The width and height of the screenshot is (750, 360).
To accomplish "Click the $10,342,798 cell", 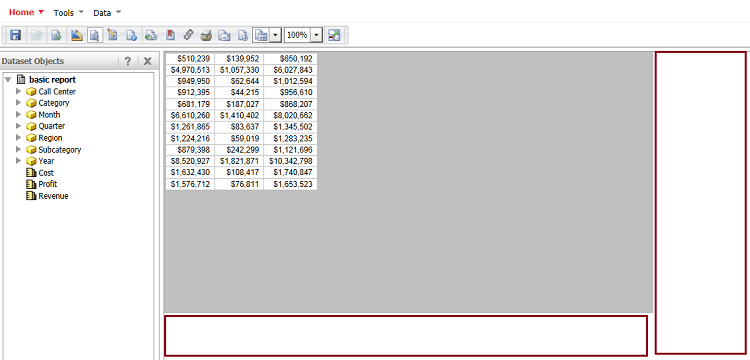I will (290, 161).
